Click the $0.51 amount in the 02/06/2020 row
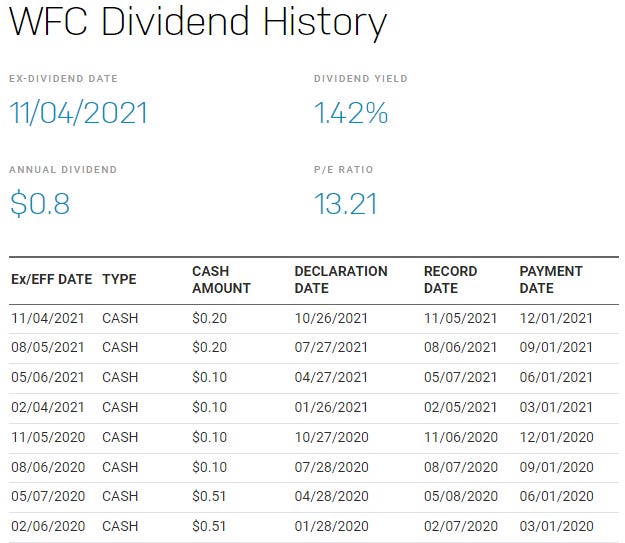Screen dimensions: 625x543 coord(209,526)
